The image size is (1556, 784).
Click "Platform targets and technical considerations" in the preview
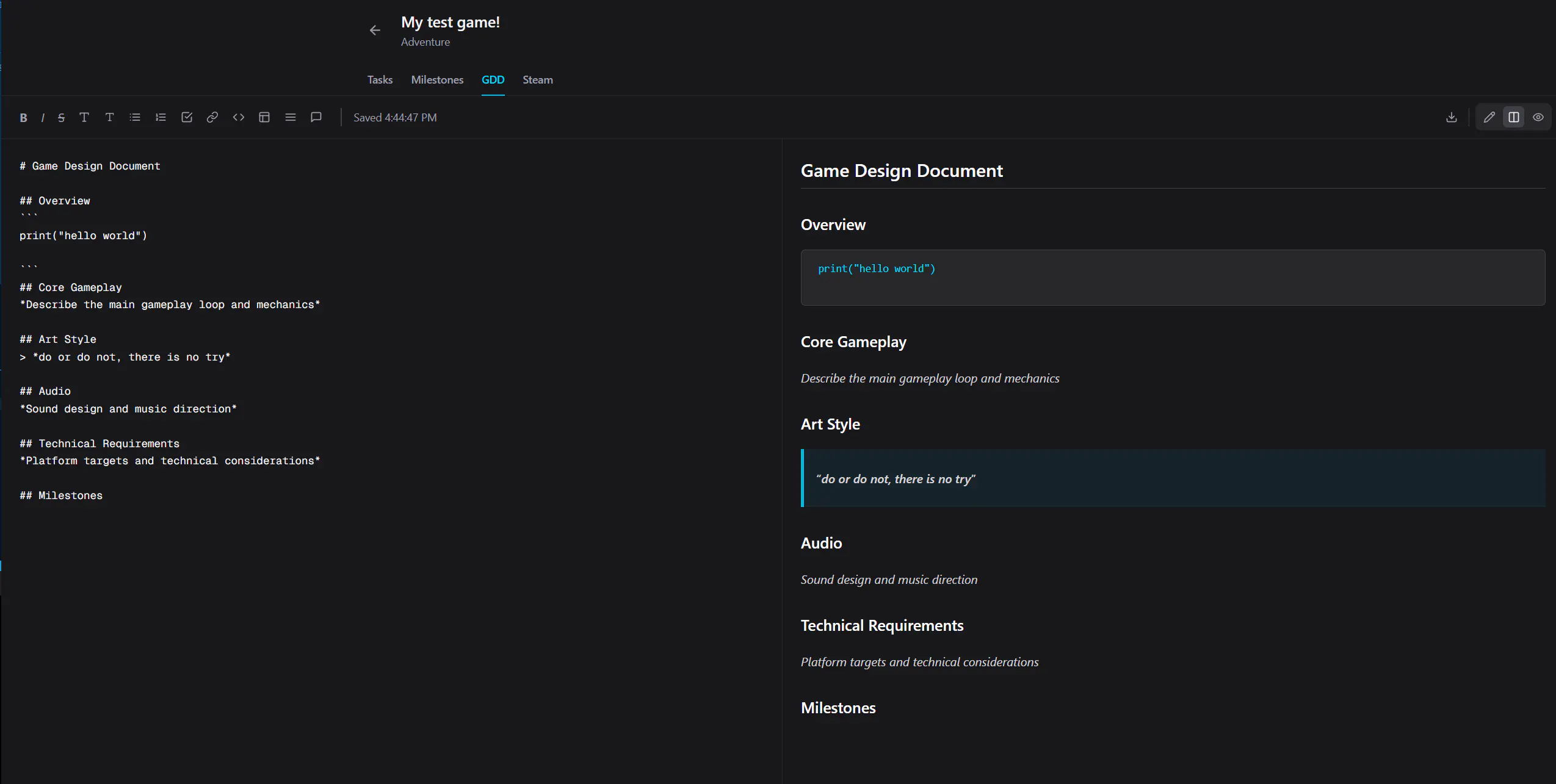click(x=919, y=662)
